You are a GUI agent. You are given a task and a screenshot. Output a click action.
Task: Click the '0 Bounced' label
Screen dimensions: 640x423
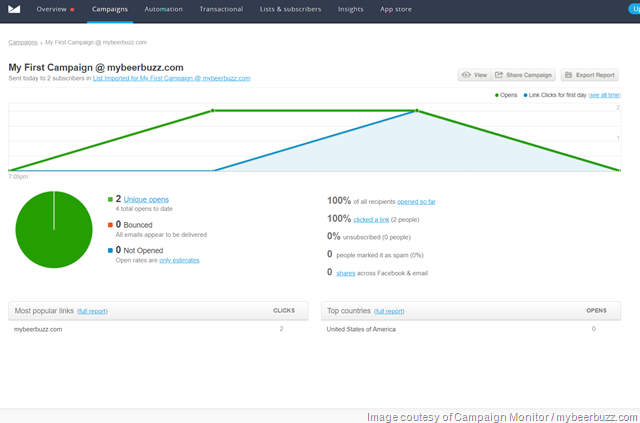pyautogui.click(x=134, y=225)
